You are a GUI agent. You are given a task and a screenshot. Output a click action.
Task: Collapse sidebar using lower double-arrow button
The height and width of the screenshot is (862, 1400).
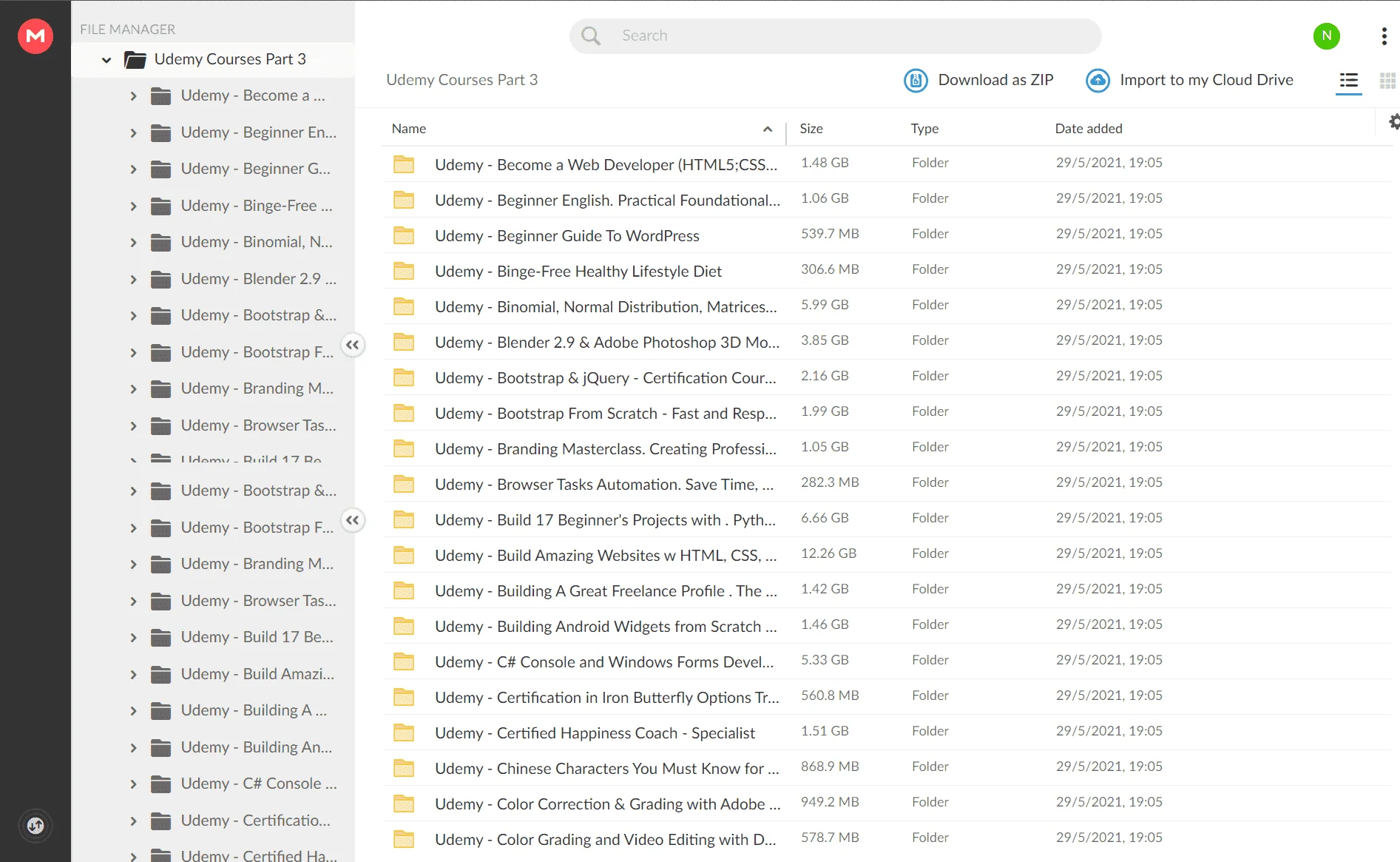[x=353, y=520]
